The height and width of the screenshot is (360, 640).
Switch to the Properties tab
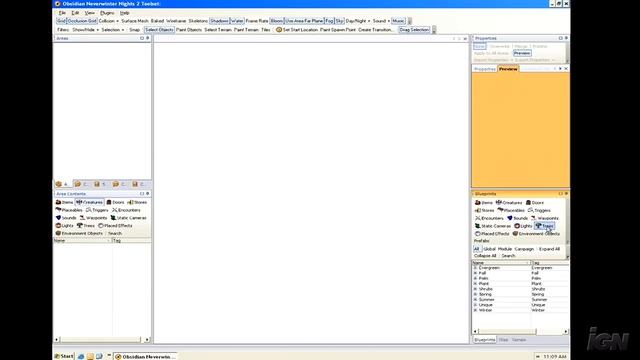[485, 69]
